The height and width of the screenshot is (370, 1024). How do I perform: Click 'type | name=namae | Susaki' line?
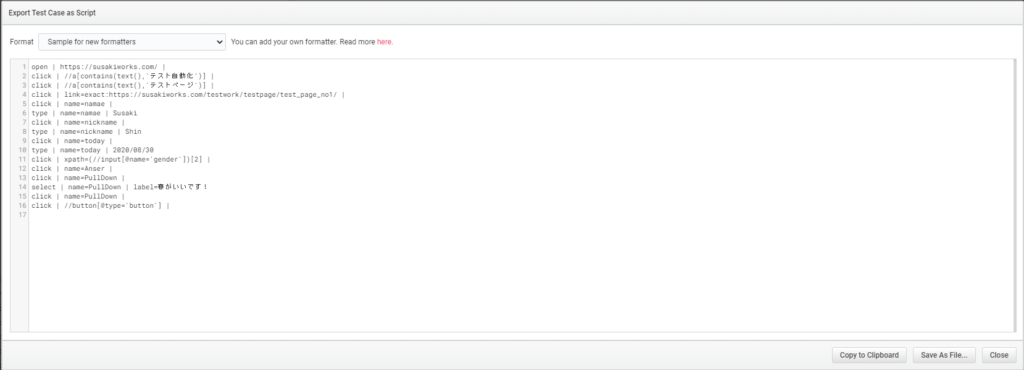[x=84, y=113]
